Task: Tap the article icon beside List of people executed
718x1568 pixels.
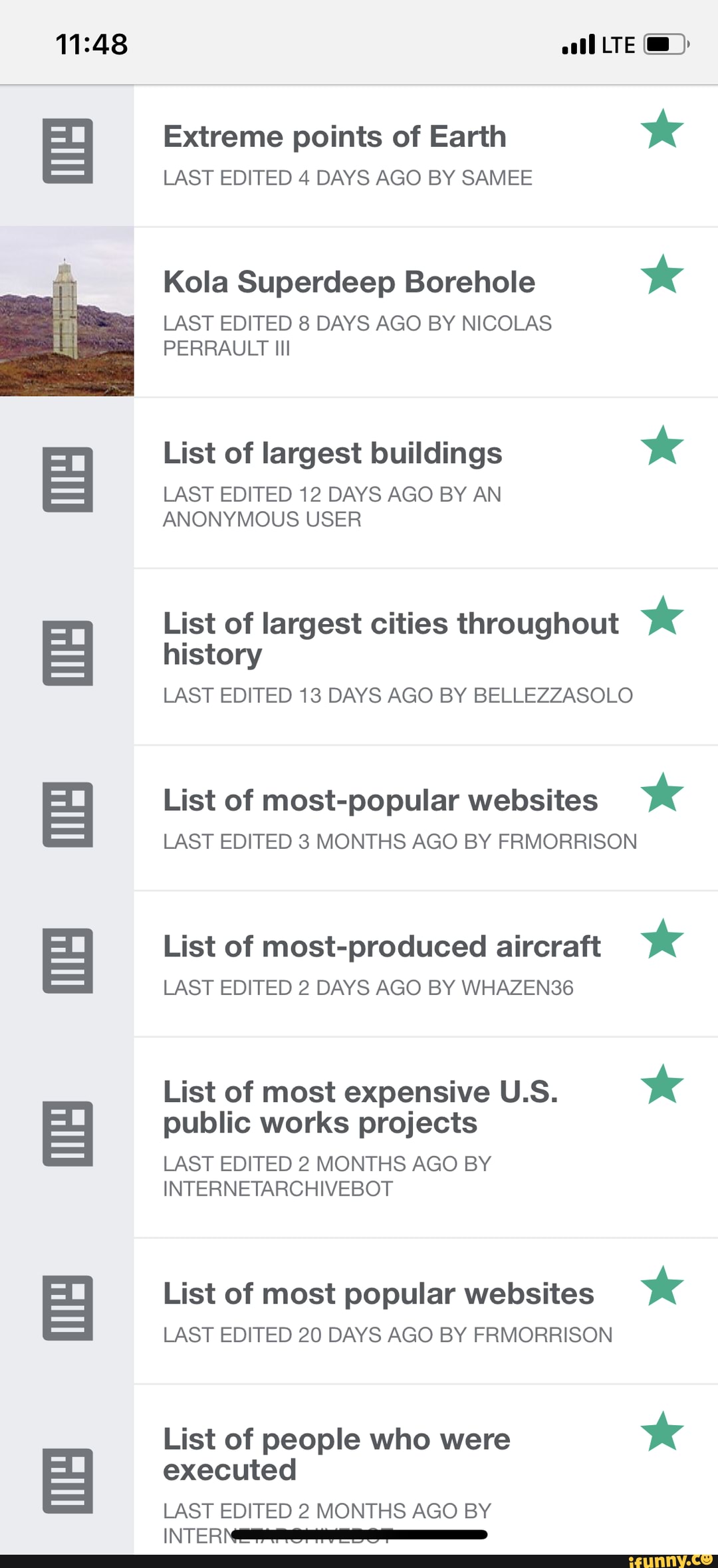Action: (68, 1481)
